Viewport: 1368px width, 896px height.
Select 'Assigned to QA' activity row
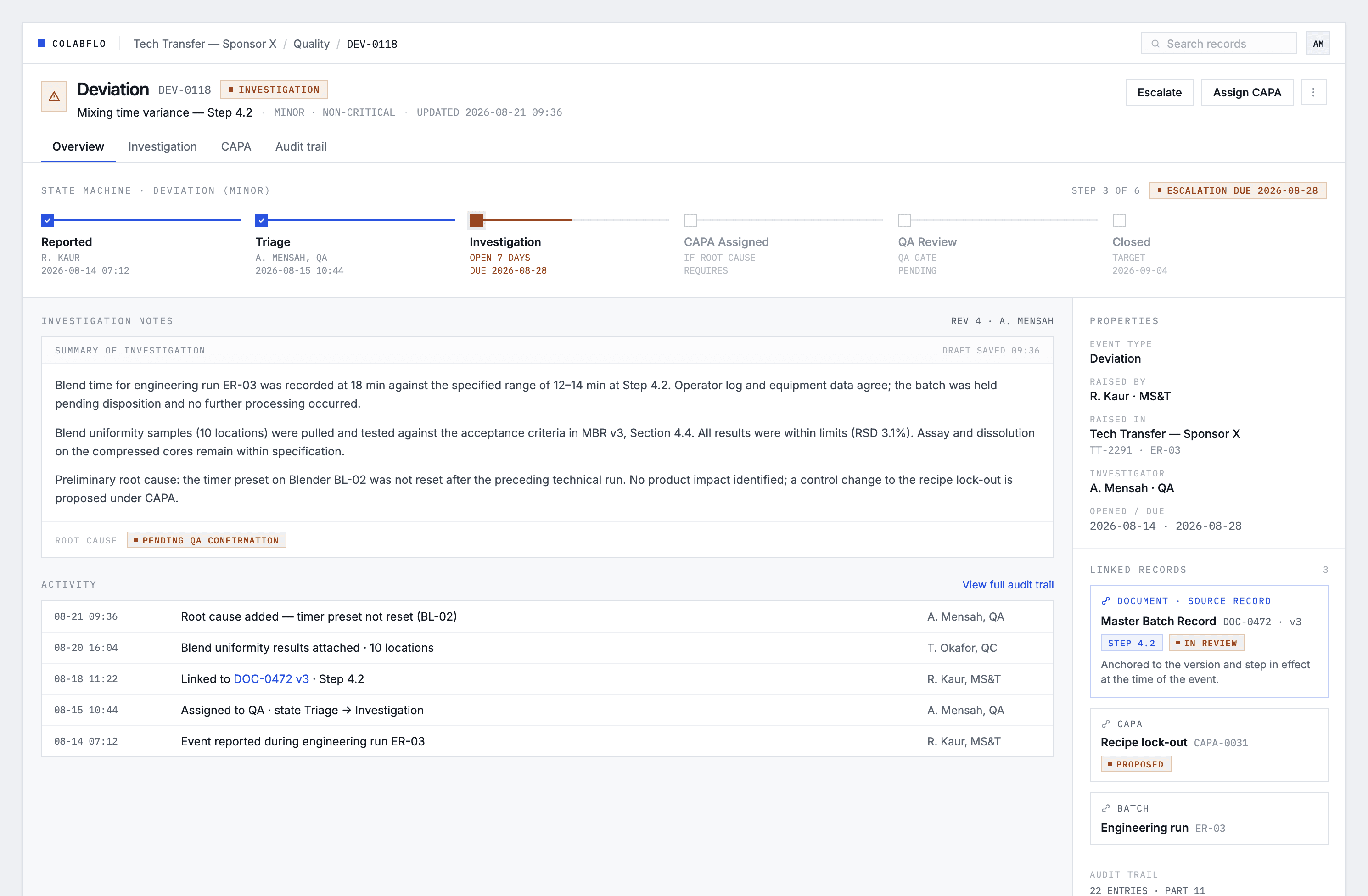pos(547,711)
